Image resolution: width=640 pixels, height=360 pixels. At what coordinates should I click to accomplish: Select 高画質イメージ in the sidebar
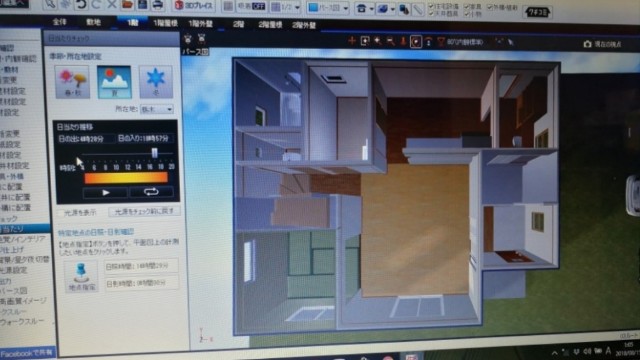[24, 301]
